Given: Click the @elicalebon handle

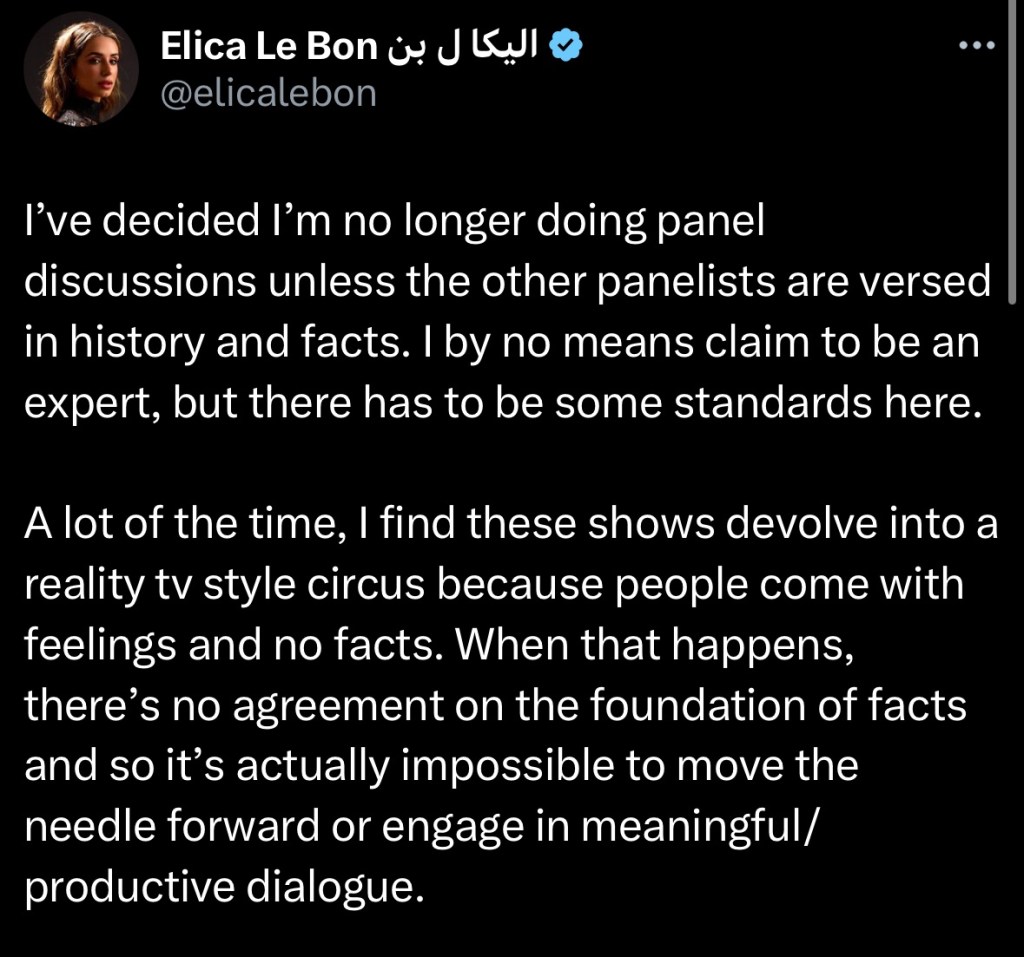Looking at the screenshot, I should 268,93.
